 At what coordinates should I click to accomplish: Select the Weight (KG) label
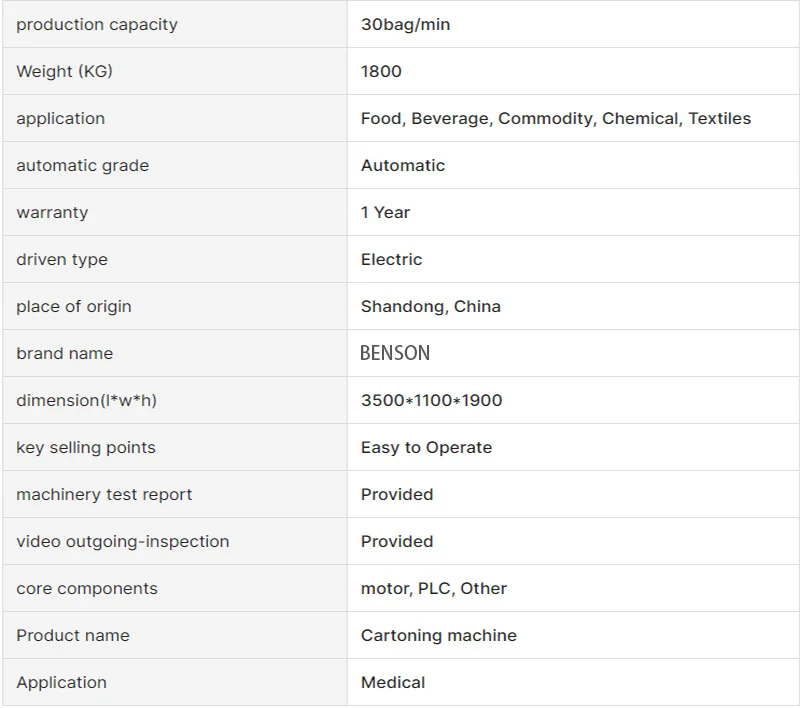pos(64,71)
